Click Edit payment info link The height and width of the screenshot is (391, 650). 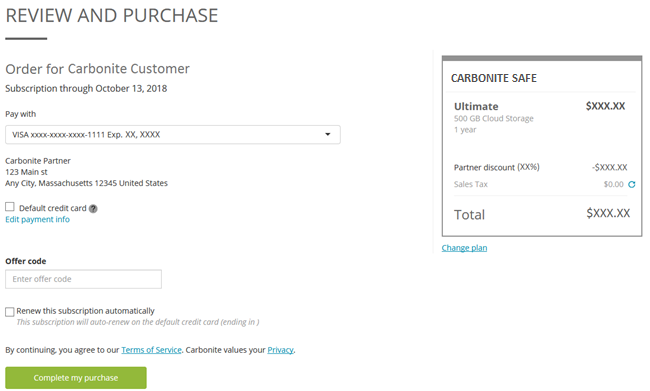[x=37, y=219]
